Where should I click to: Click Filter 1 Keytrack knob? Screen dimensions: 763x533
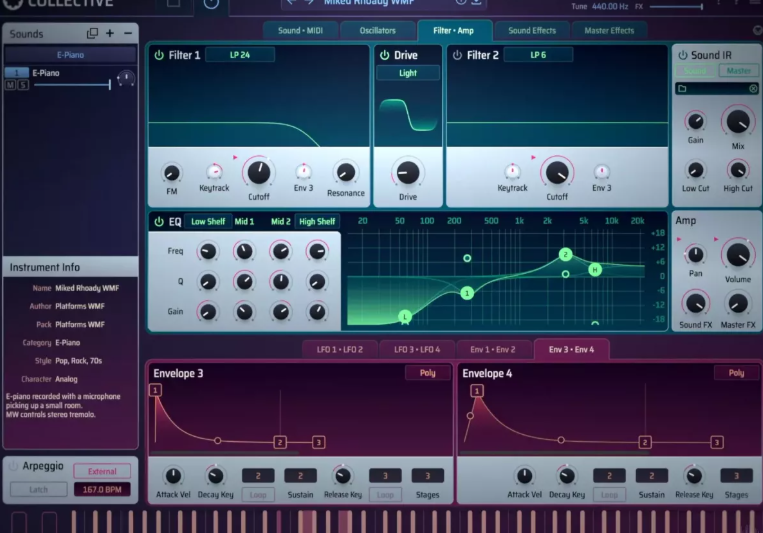(214, 171)
